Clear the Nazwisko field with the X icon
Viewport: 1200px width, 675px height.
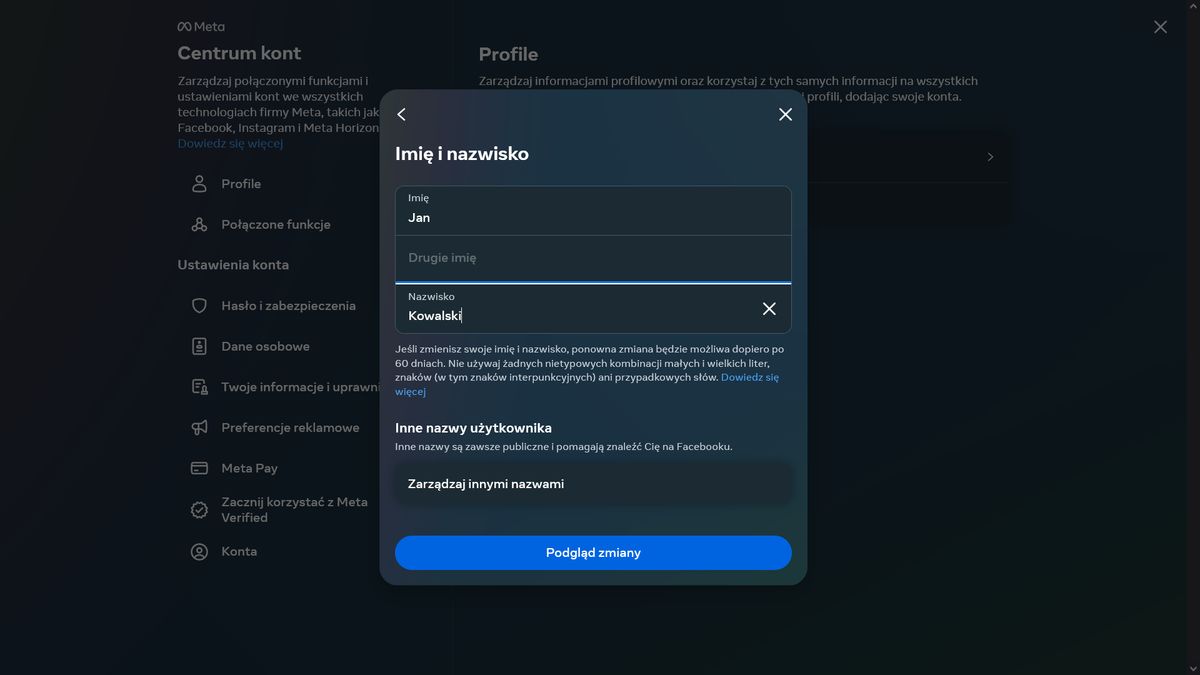pyautogui.click(x=768, y=308)
